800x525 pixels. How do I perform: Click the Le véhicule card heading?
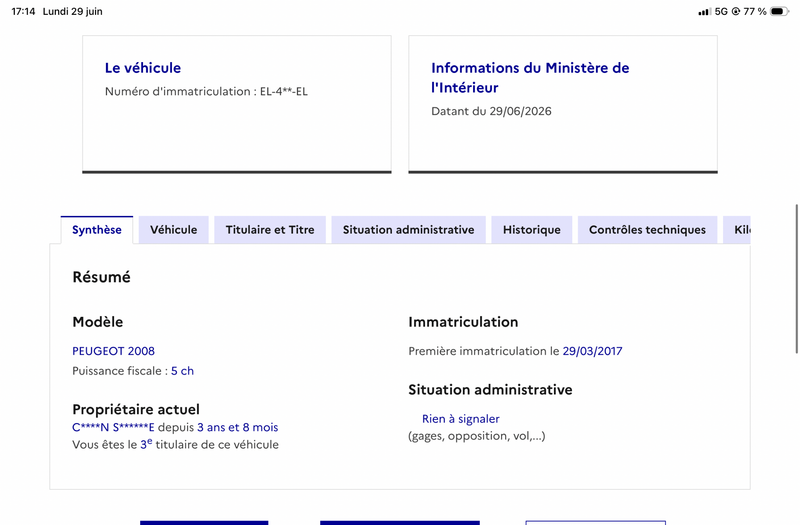pyautogui.click(x=143, y=68)
